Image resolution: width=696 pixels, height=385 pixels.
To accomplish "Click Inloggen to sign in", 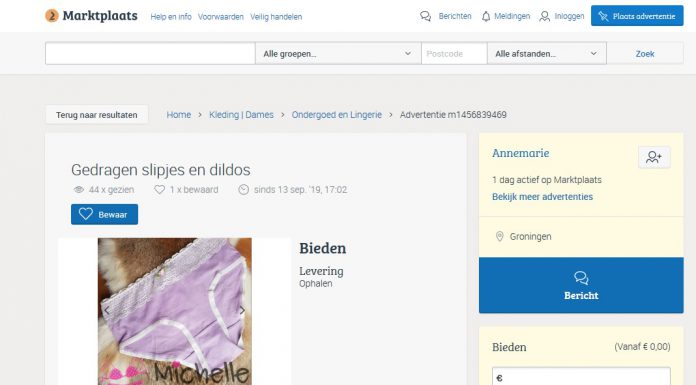I will (x=569, y=16).
